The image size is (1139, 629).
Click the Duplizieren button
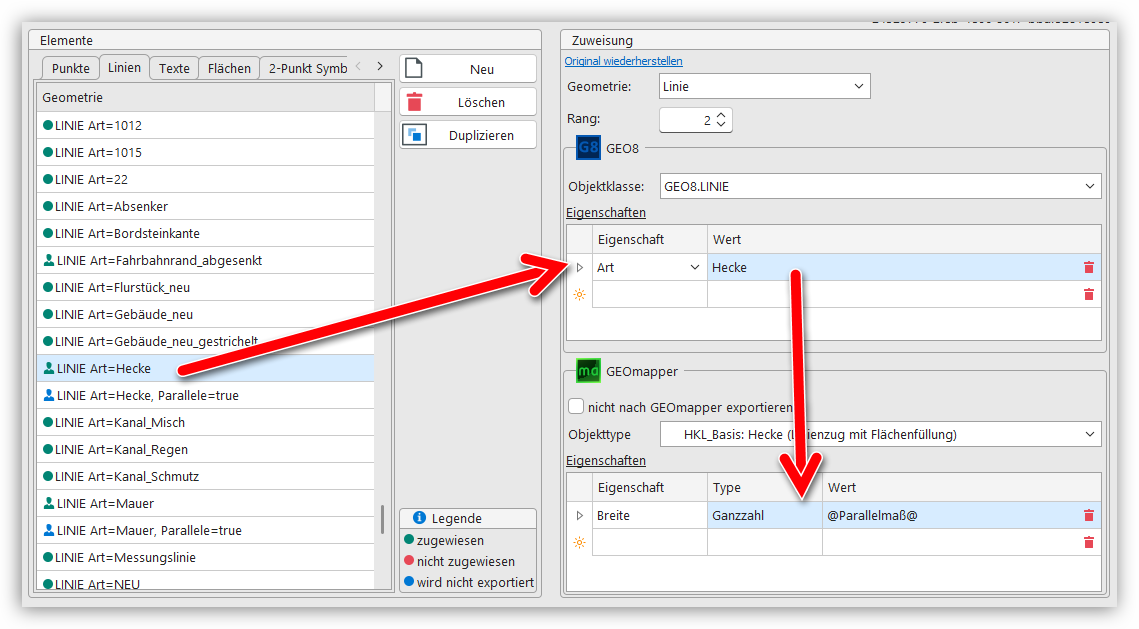[468, 135]
